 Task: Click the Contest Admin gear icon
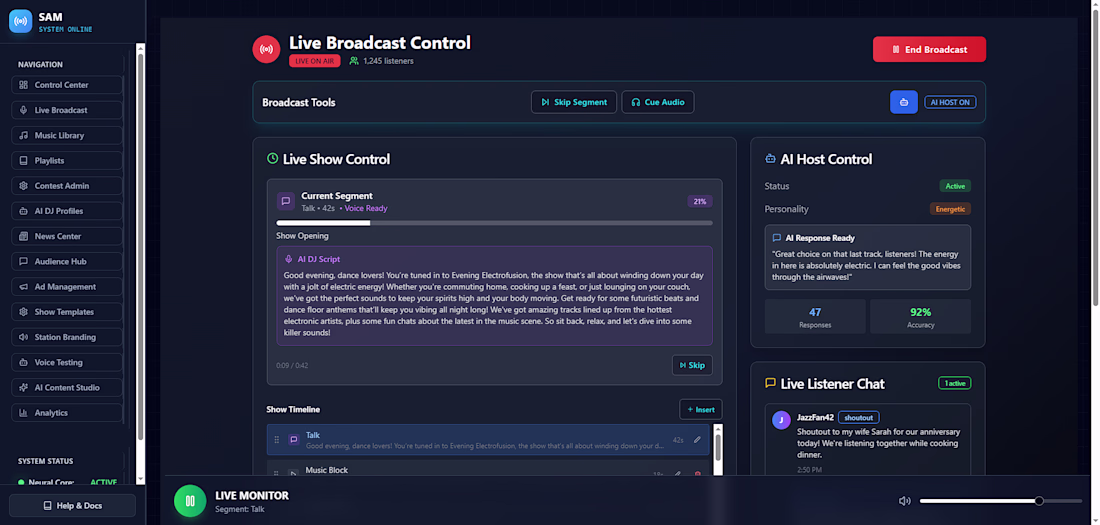pyautogui.click(x=23, y=186)
